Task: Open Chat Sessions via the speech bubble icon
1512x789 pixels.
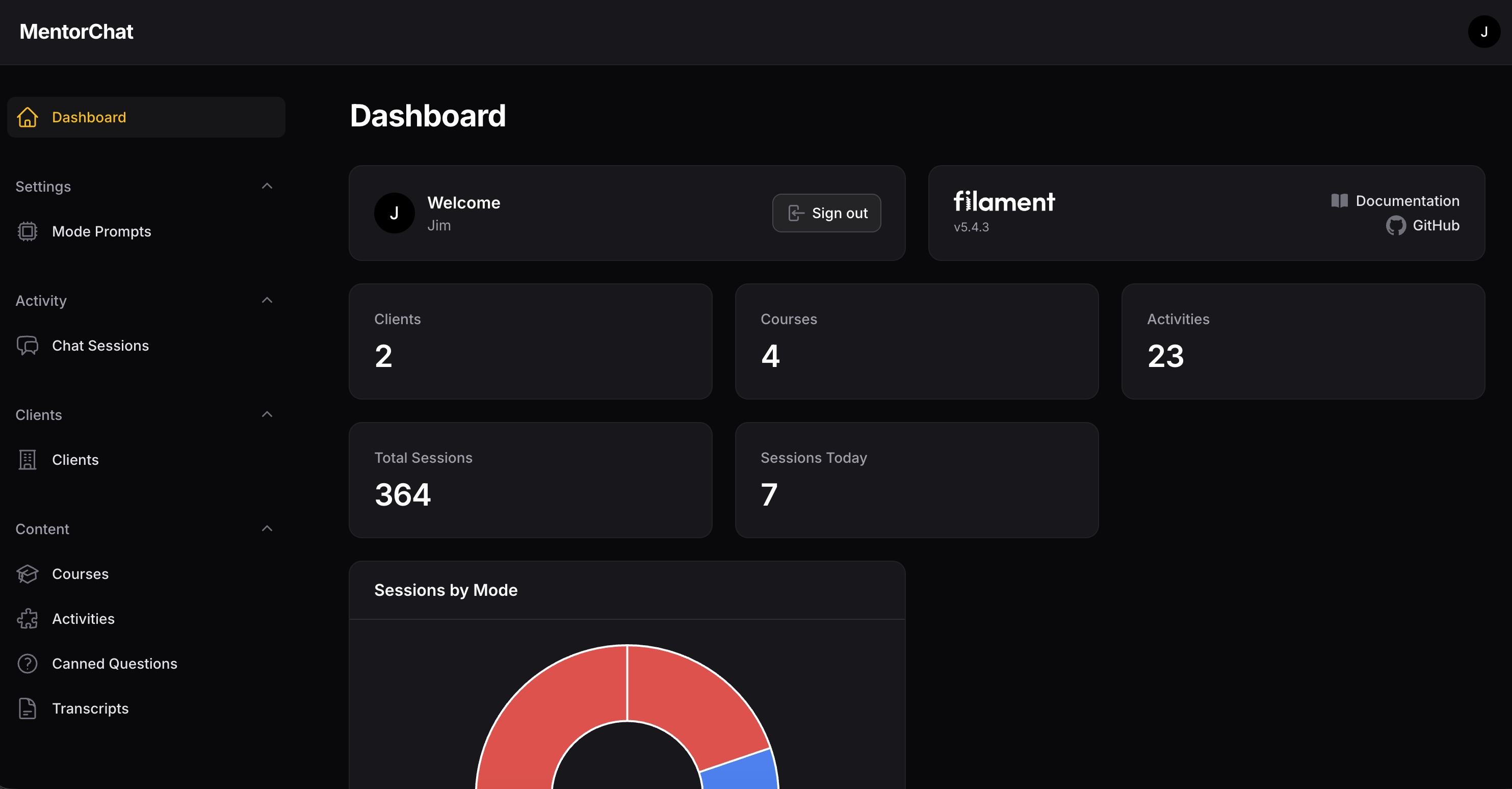Action: pyautogui.click(x=28, y=346)
